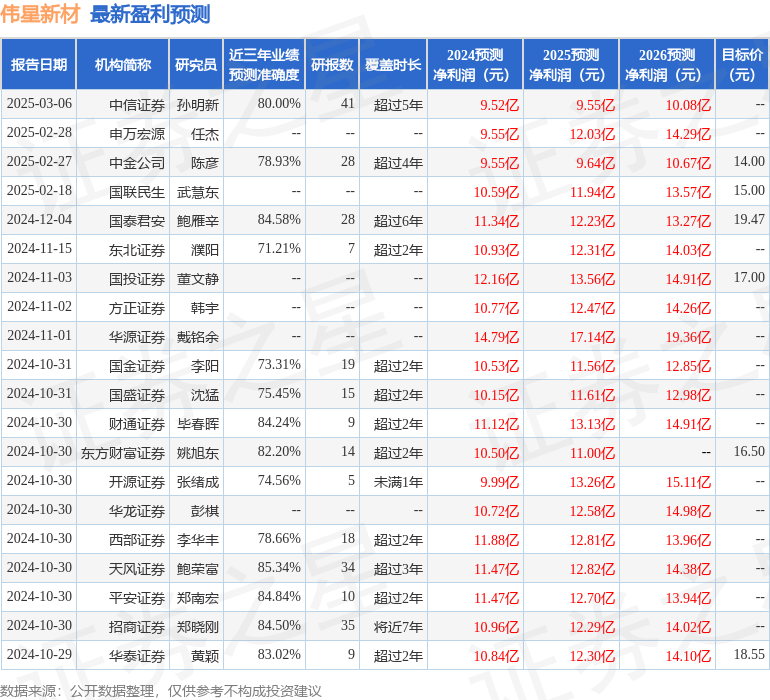The height and width of the screenshot is (700, 770).
Task: Click the 伟星新材 stock name in title
Action: pyautogui.click(x=42, y=14)
